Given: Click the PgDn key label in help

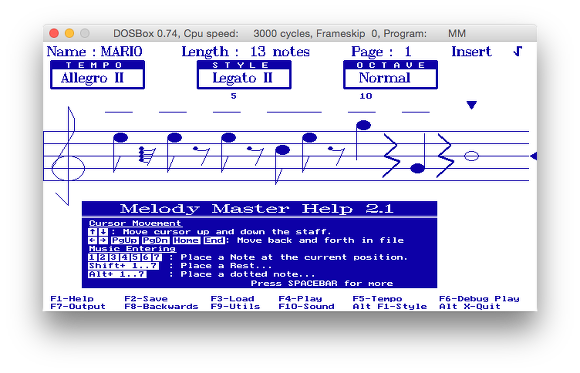Looking at the screenshot, I should click(x=155, y=240).
